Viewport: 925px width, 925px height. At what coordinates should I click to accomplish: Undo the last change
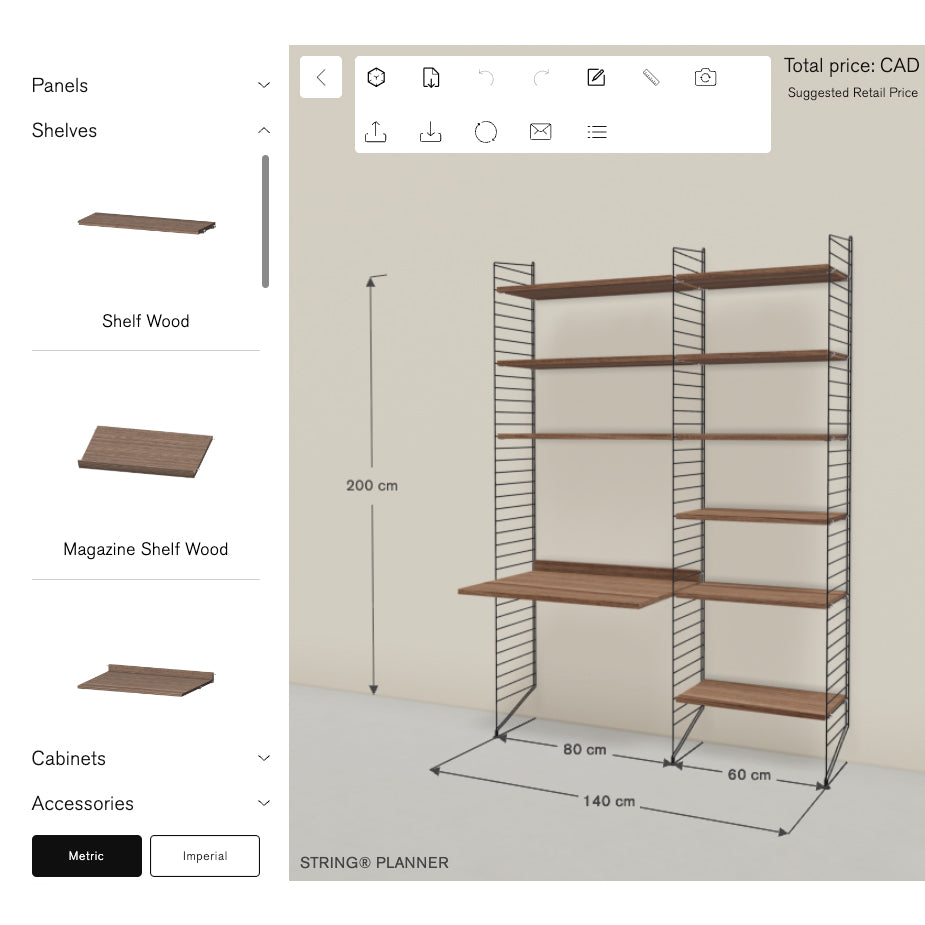click(x=486, y=77)
